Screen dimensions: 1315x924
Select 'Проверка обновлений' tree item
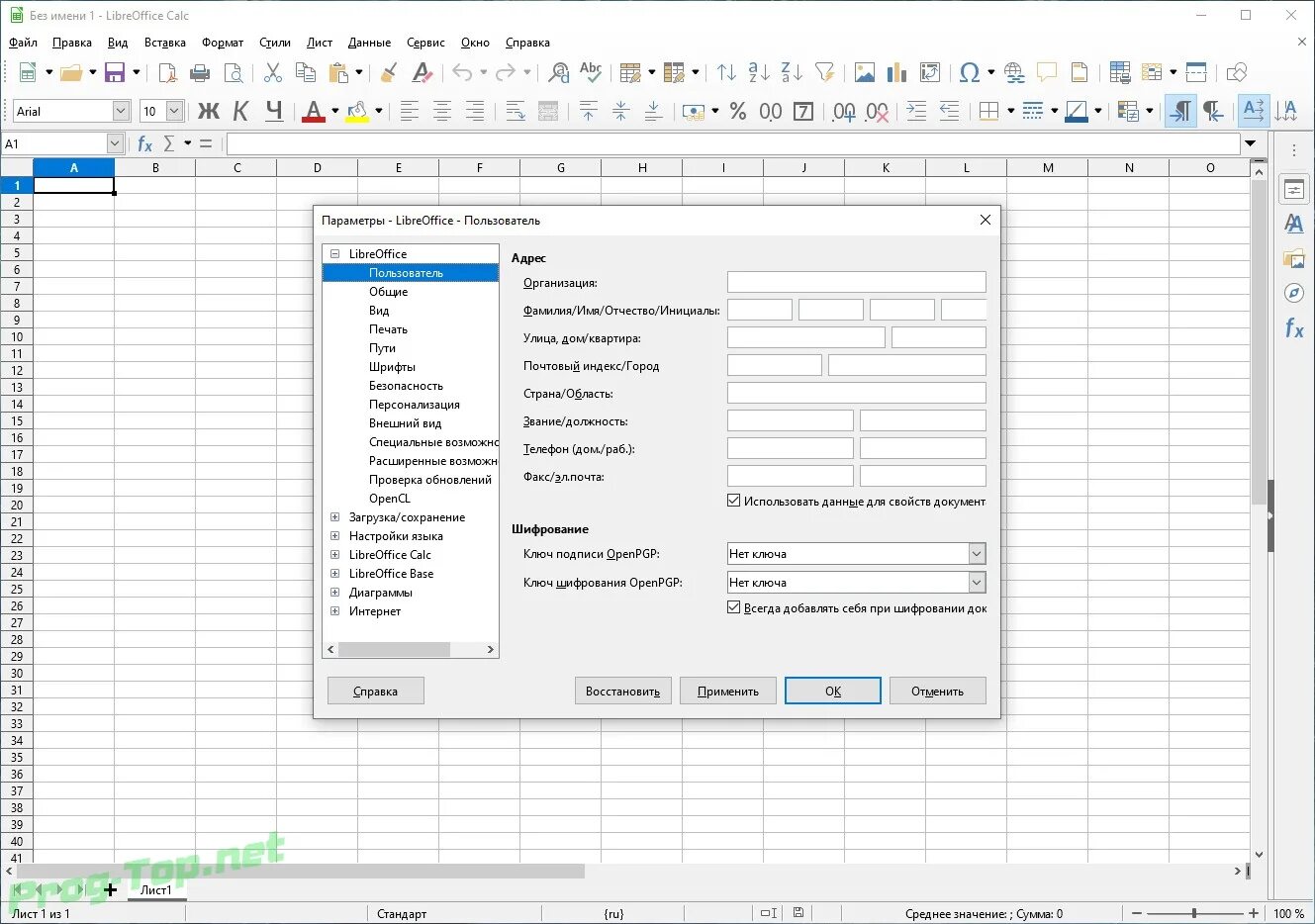[x=430, y=480]
